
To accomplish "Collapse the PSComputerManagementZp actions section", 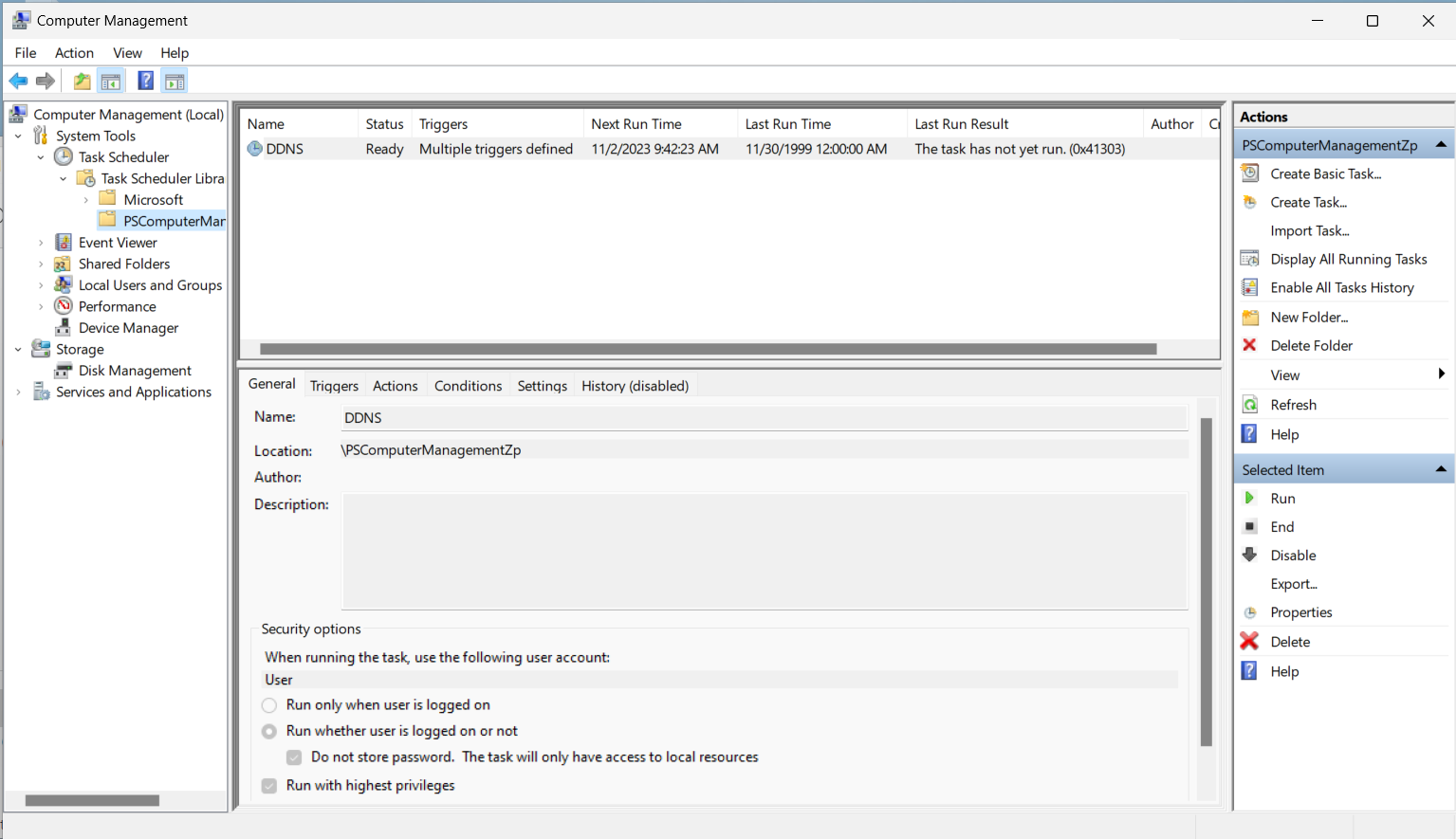I will coord(1441,144).
